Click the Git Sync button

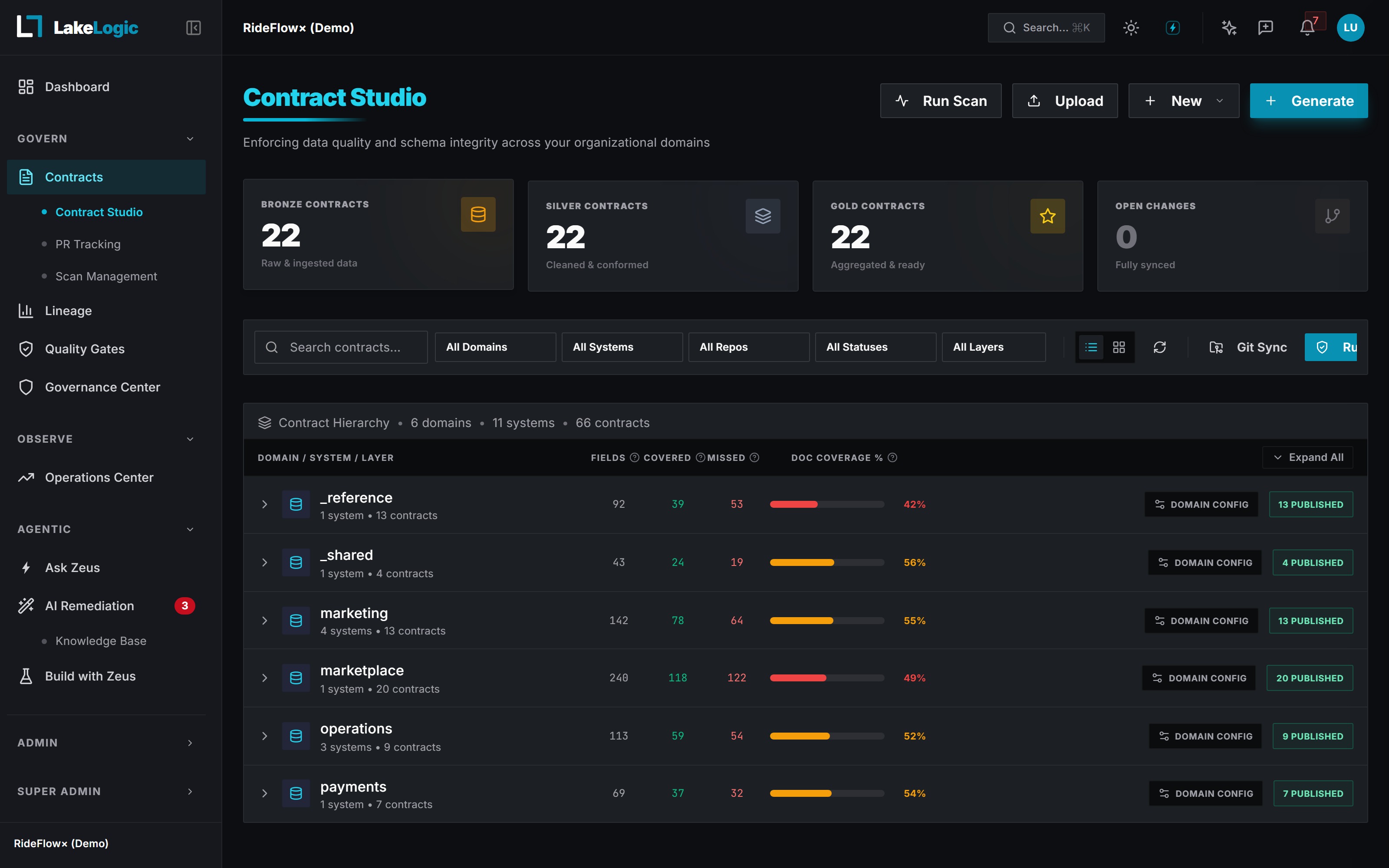click(x=1248, y=347)
